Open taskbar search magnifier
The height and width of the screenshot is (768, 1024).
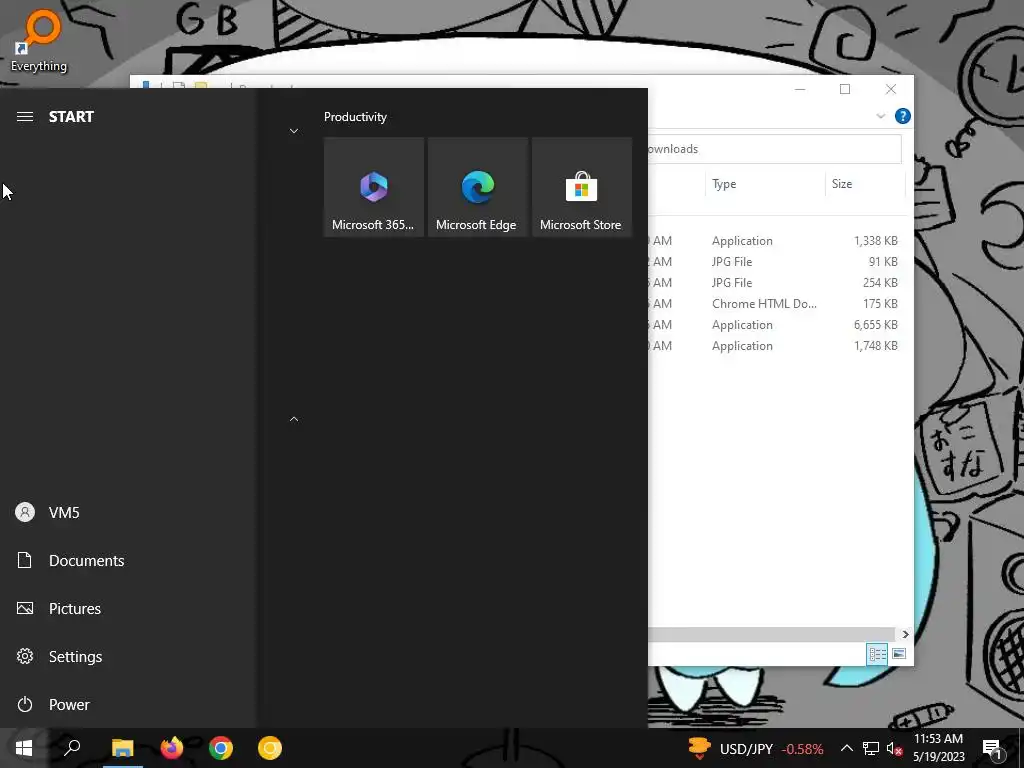click(x=72, y=748)
